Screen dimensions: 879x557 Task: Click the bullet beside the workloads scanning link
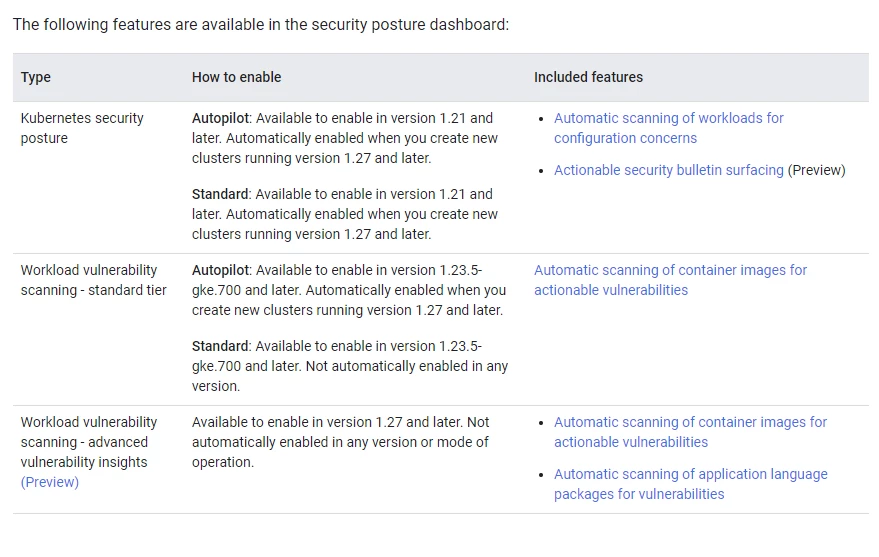point(541,119)
